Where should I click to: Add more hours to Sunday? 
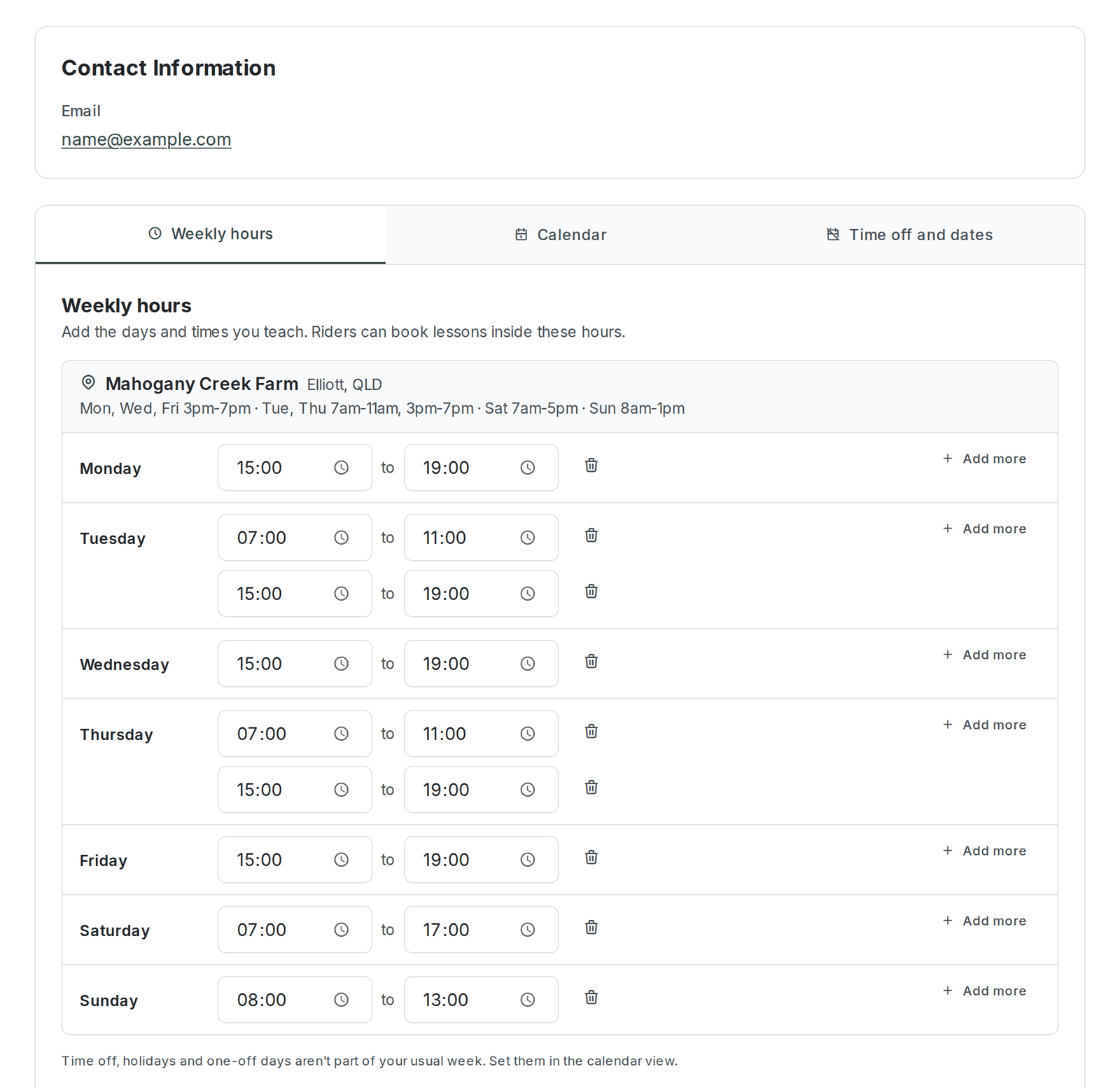point(984,991)
